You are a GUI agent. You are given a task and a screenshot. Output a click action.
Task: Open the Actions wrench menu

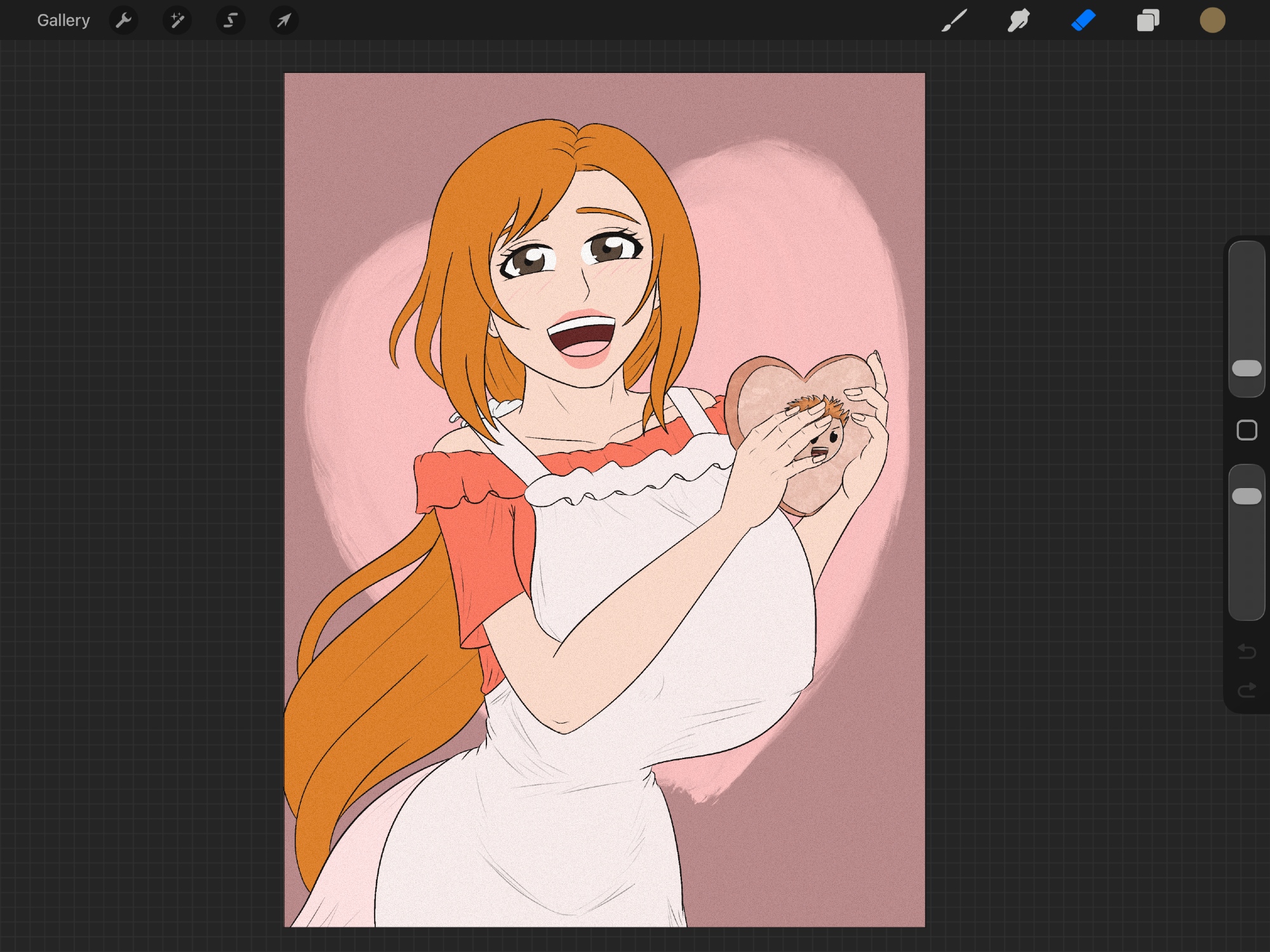[x=124, y=20]
